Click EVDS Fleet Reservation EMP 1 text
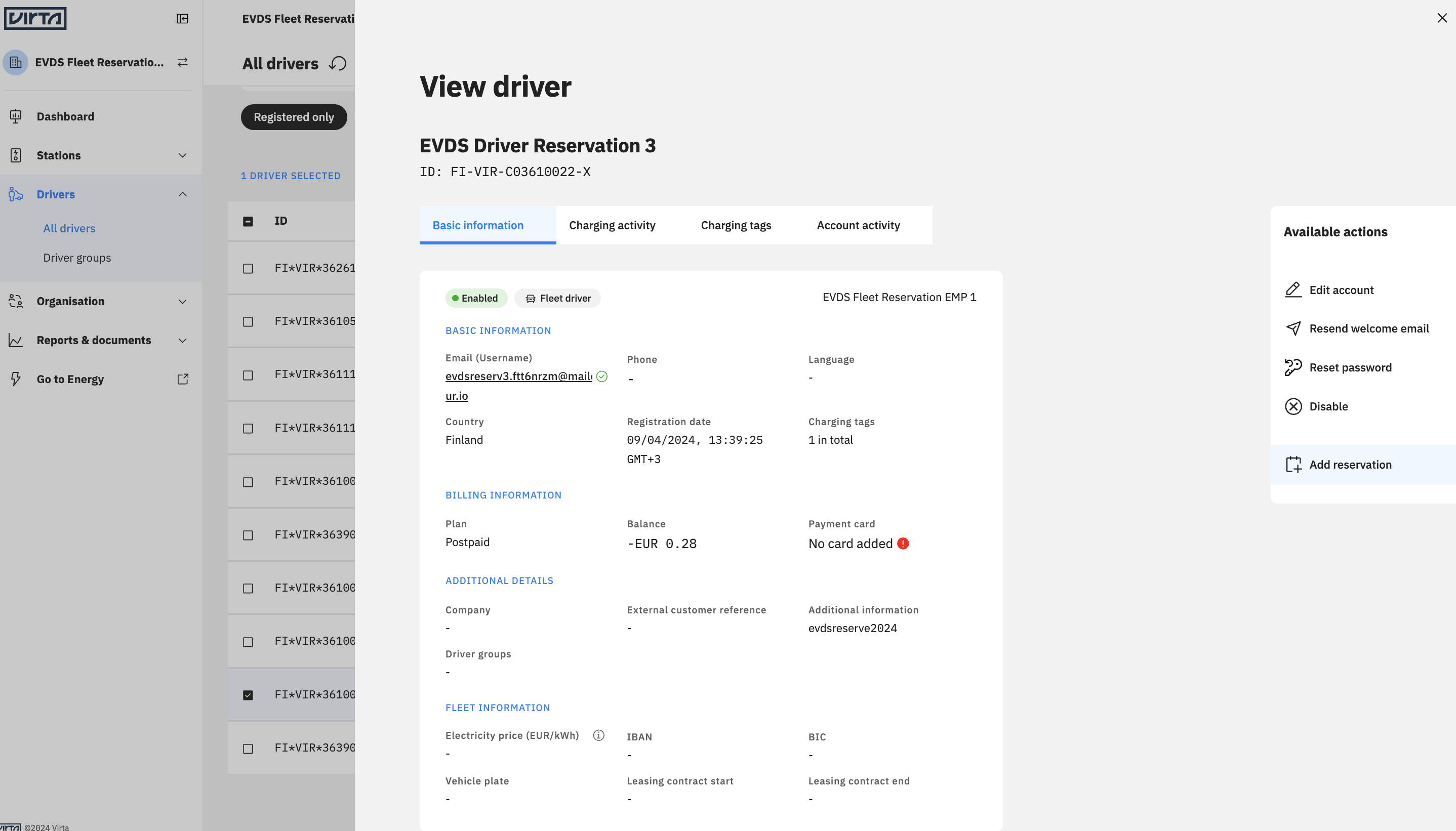 (900, 298)
